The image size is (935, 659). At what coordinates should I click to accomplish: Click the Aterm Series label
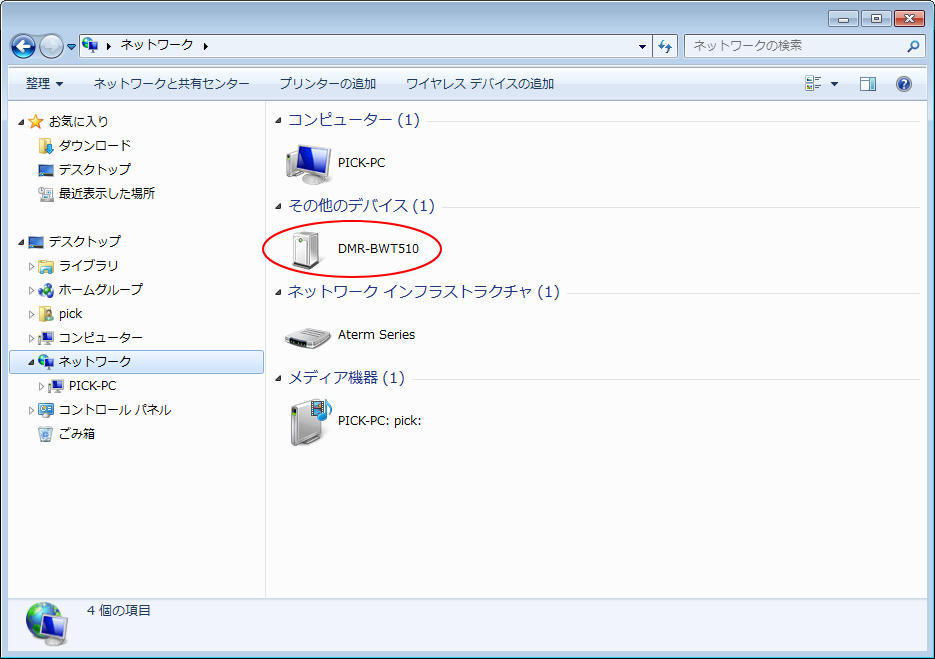point(376,335)
